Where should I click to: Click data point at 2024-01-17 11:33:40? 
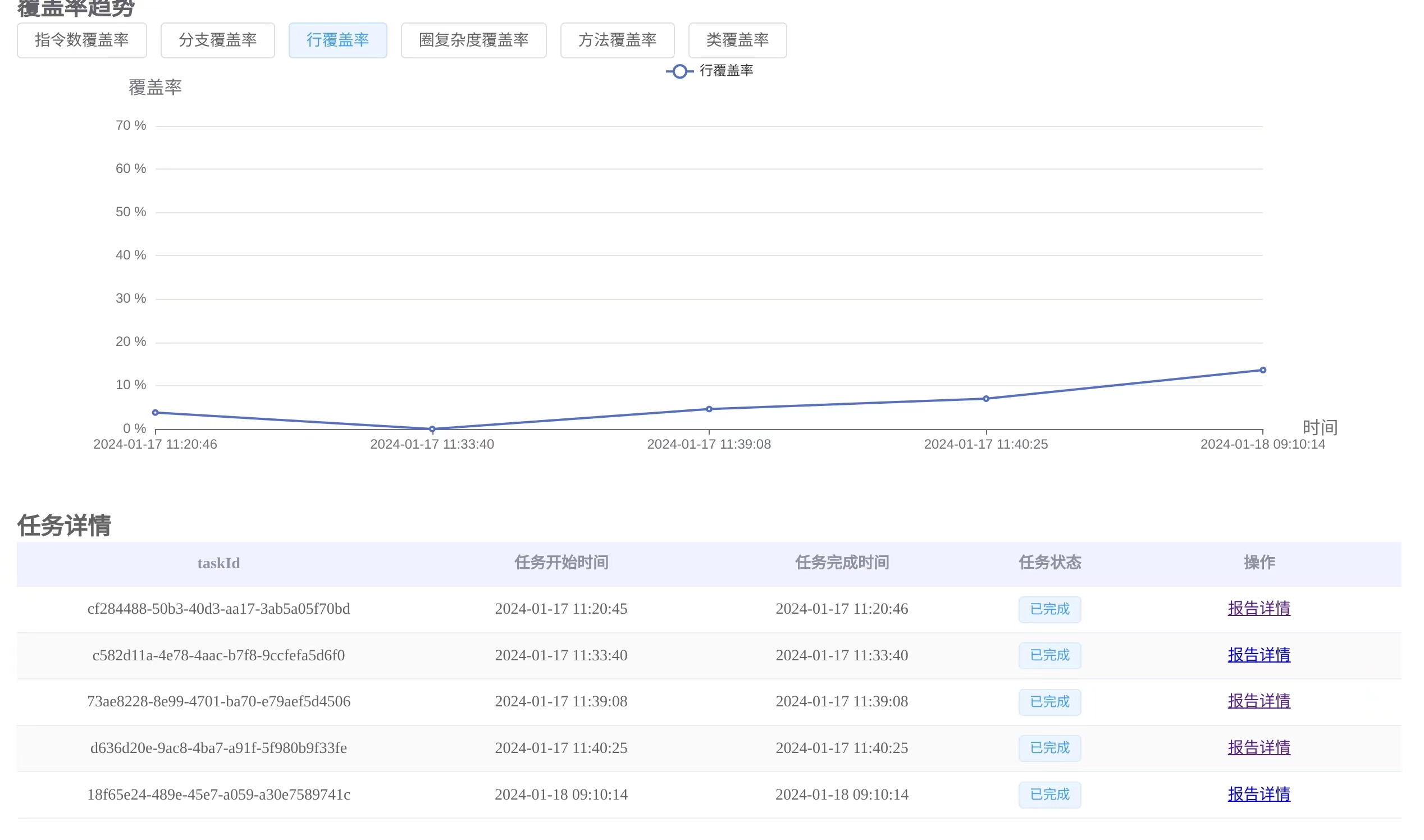[x=432, y=429]
